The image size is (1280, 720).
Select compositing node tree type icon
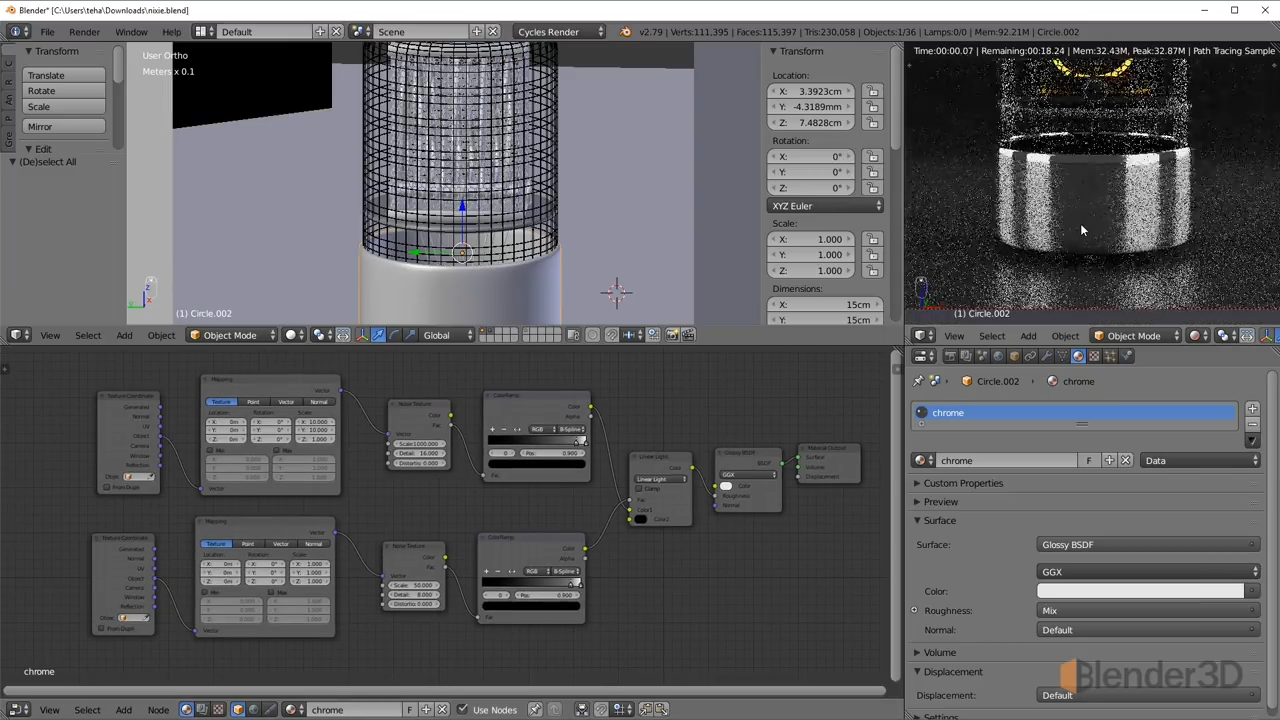point(202,710)
